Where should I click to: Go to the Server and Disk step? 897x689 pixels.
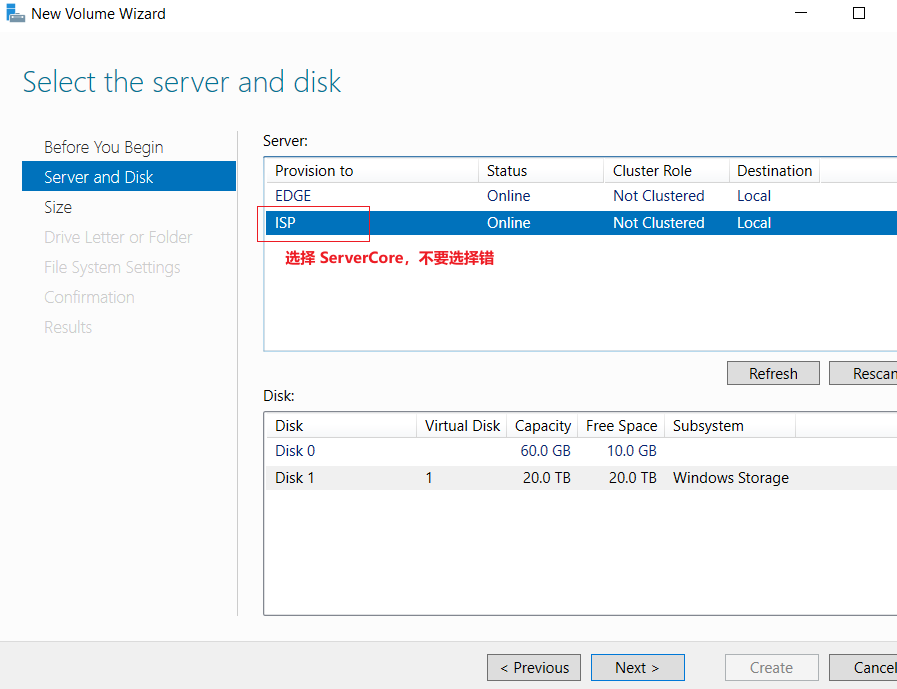point(129,177)
